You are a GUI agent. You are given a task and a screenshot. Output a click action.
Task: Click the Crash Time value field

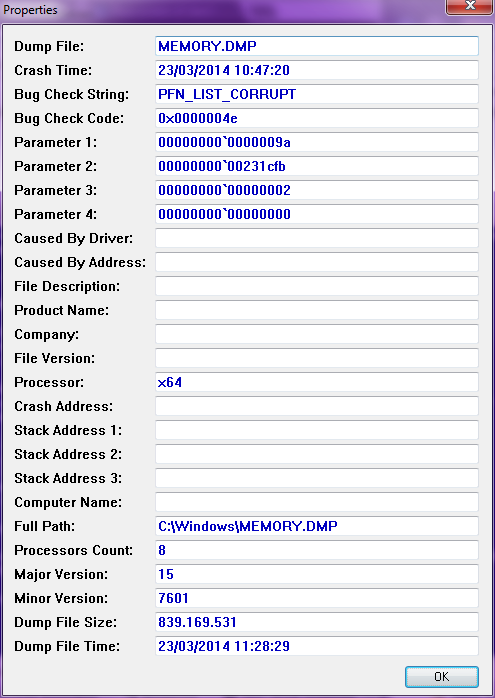tap(317, 70)
